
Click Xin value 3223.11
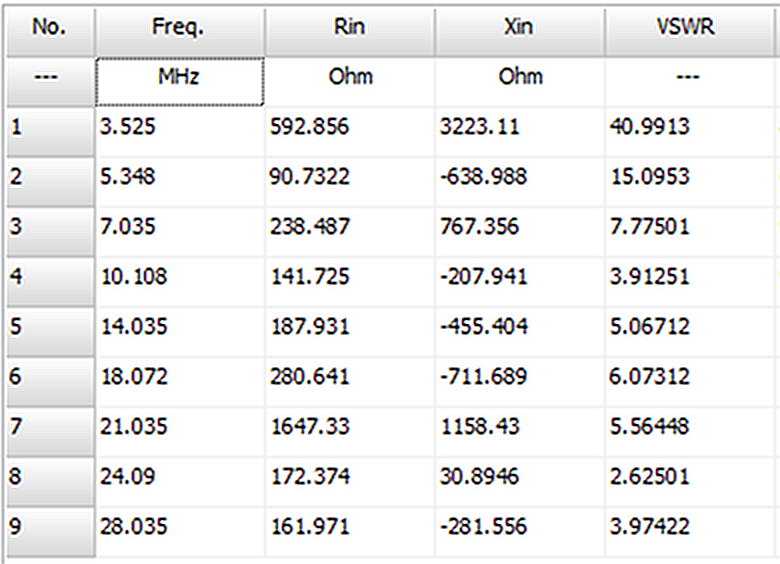point(520,131)
